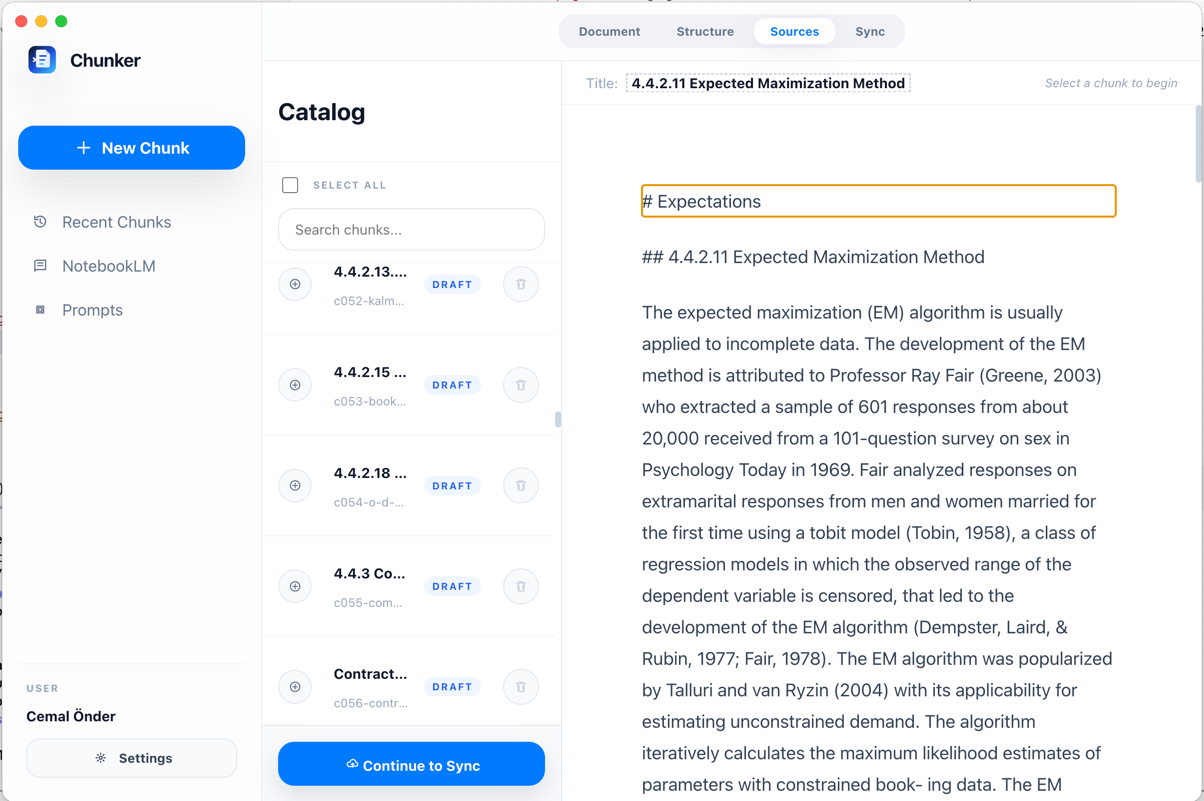Add the 4.4.3 Co... chunk with its plus icon

[295, 586]
